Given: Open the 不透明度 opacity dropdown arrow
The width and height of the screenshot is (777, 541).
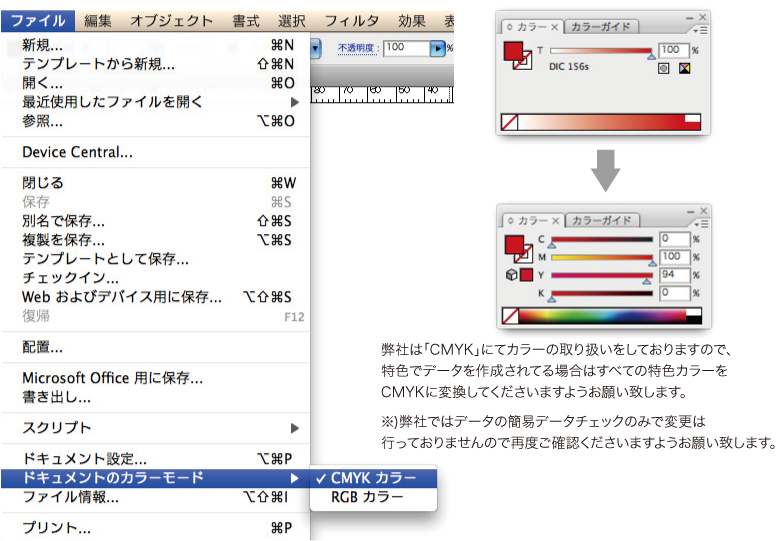Looking at the screenshot, I should [436, 47].
